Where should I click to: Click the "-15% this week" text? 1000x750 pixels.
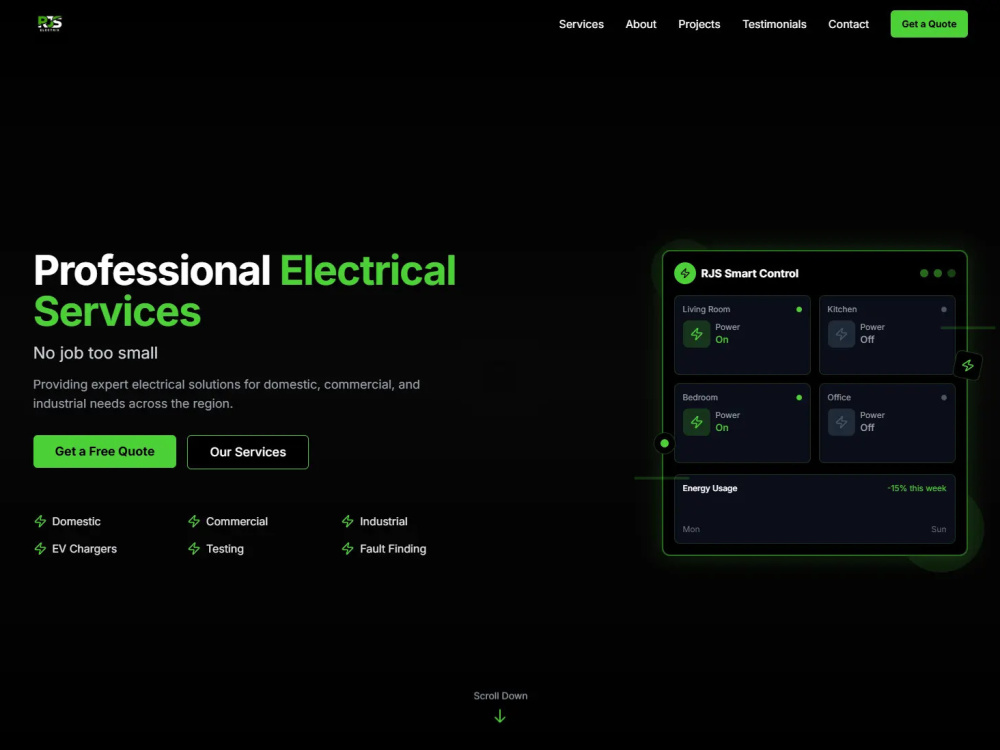click(916, 489)
